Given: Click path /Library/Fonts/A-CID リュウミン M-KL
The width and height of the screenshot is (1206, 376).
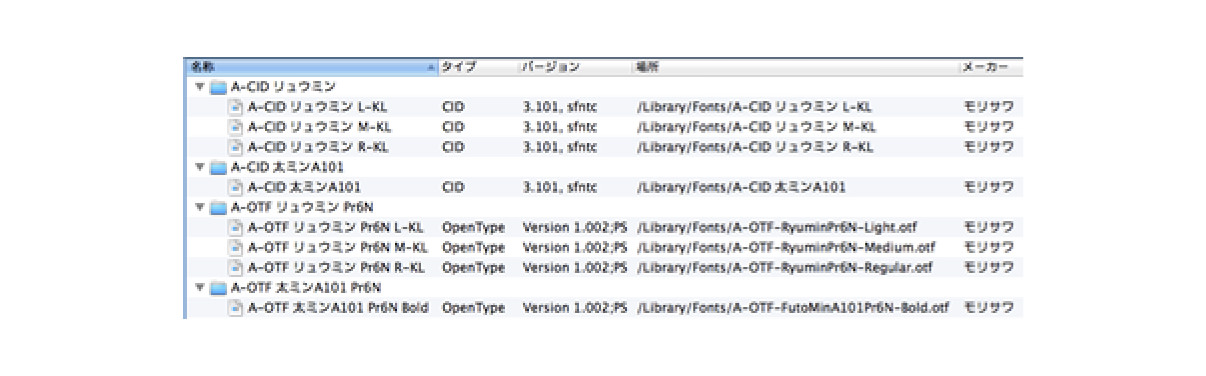Looking at the screenshot, I should click(x=756, y=126).
